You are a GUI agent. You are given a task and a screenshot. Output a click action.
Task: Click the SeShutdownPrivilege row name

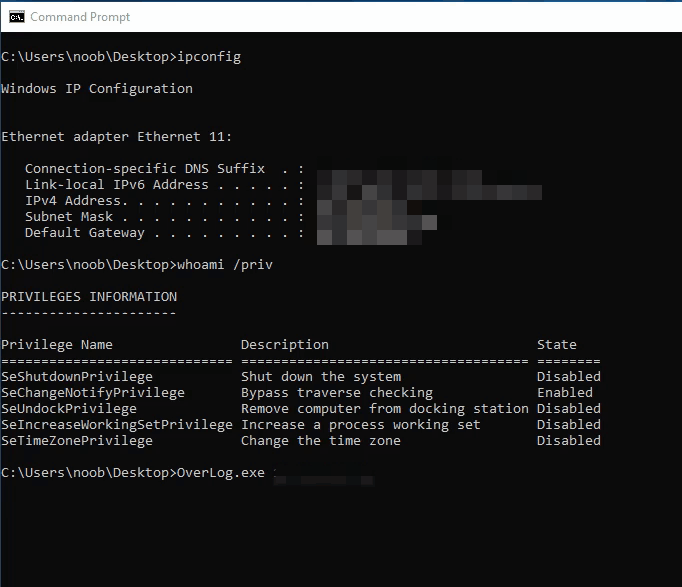click(77, 377)
